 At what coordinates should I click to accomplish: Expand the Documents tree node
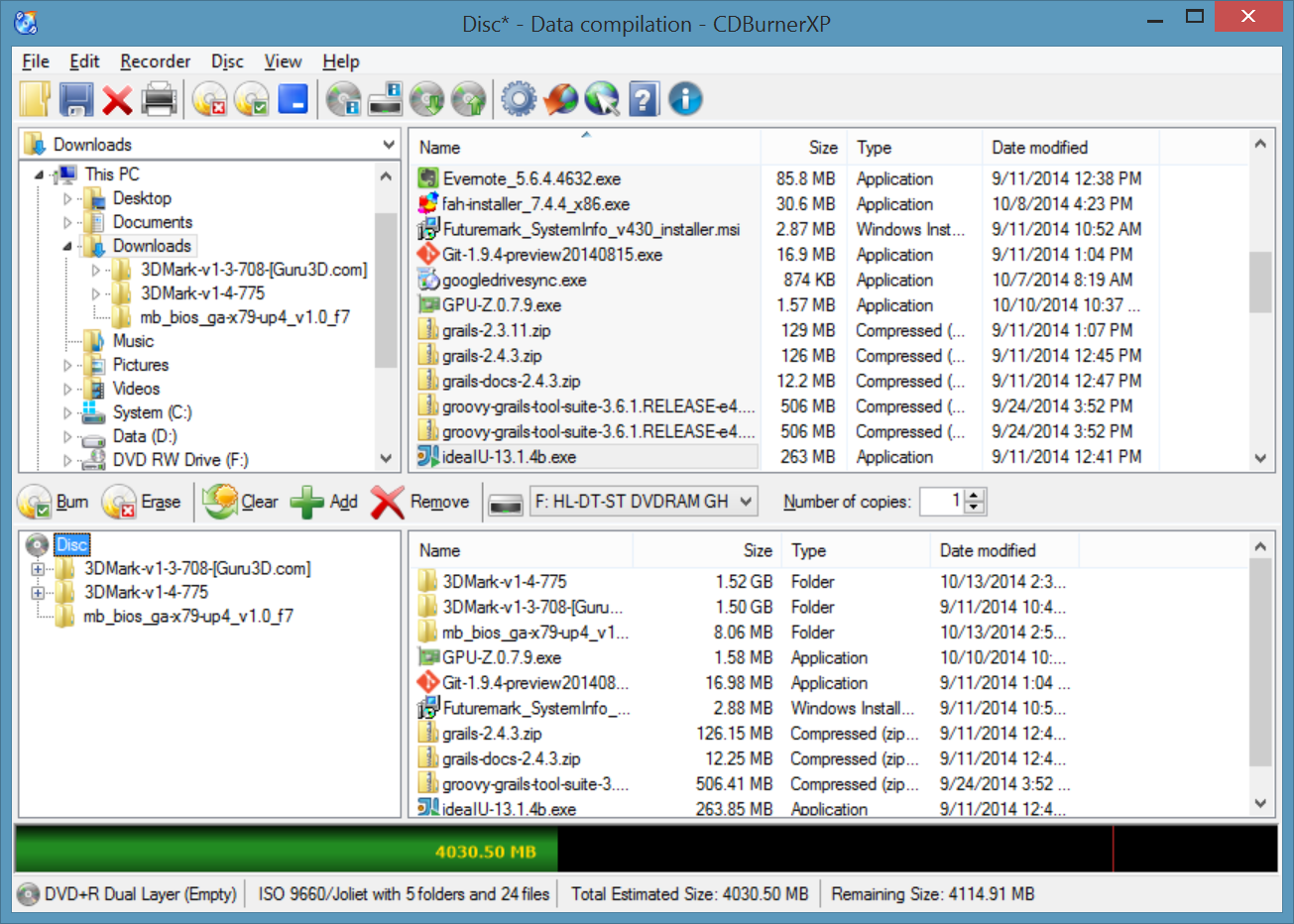click(x=67, y=222)
